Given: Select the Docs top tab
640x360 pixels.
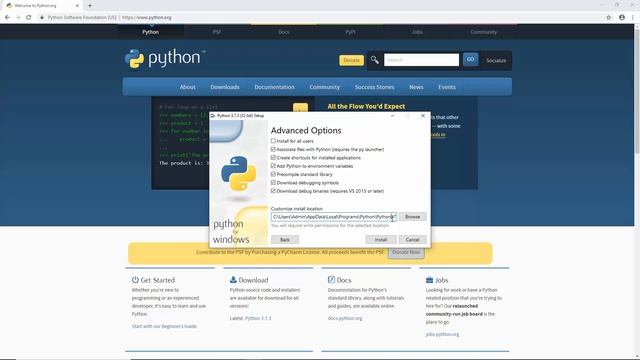Looking at the screenshot, I should [x=284, y=32].
